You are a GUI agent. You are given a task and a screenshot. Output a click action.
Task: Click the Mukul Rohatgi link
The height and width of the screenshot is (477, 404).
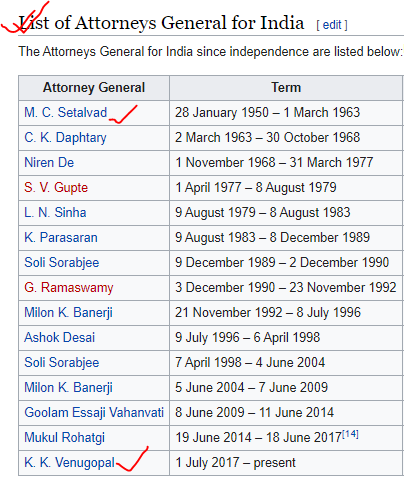(x=65, y=437)
